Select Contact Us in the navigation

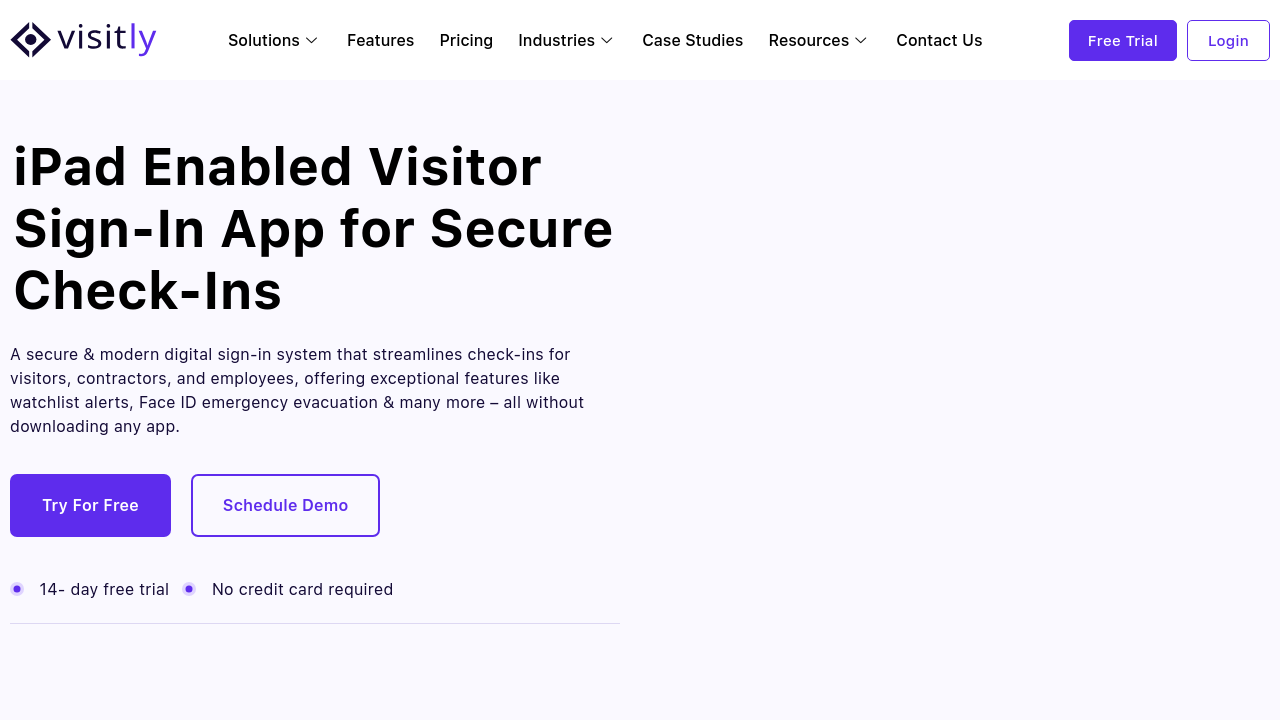point(939,40)
